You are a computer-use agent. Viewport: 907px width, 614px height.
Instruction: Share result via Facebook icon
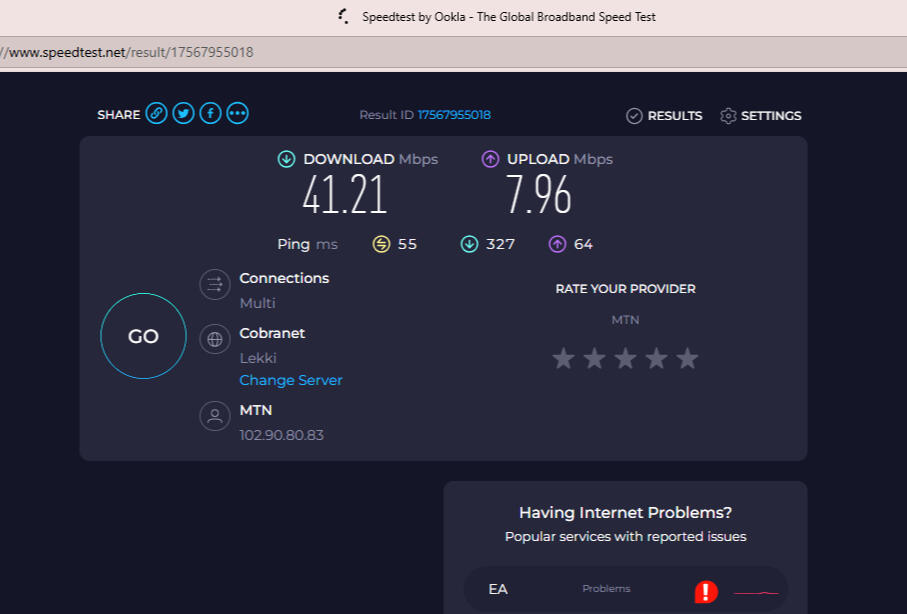(x=210, y=114)
